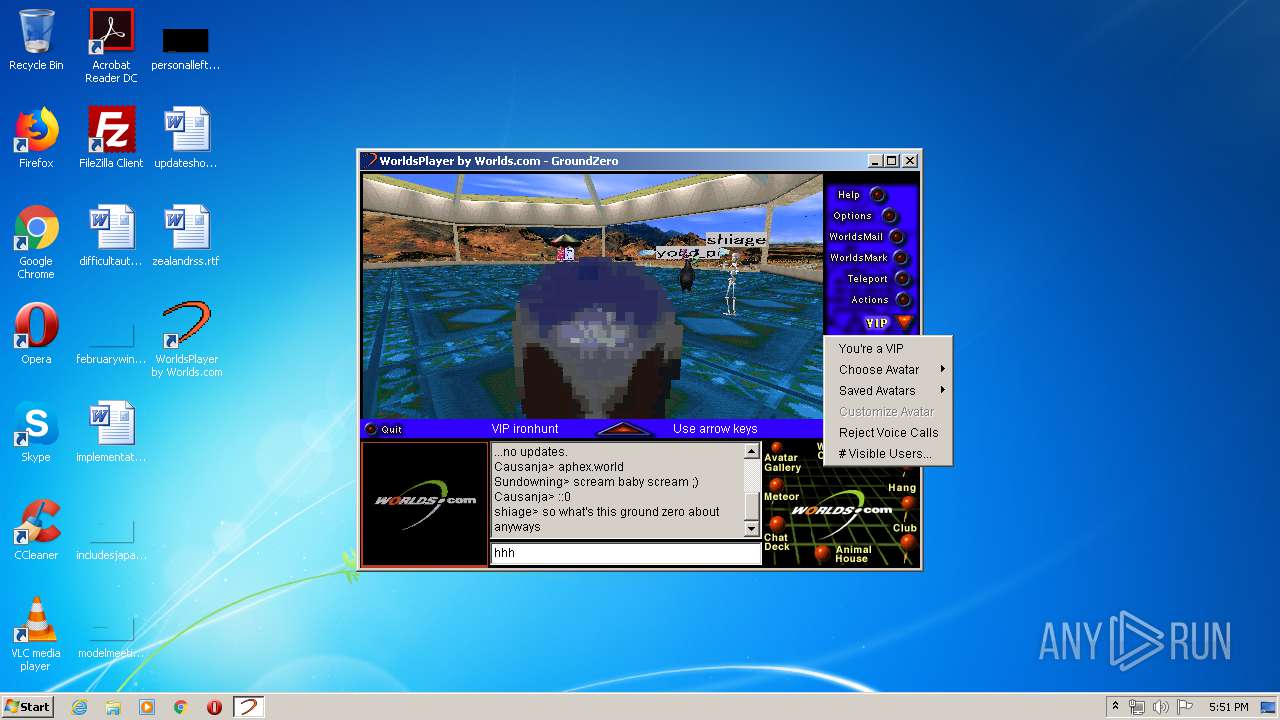The width and height of the screenshot is (1280, 720).
Task: Open the FileZilla Client shortcut
Action: [x=111, y=138]
